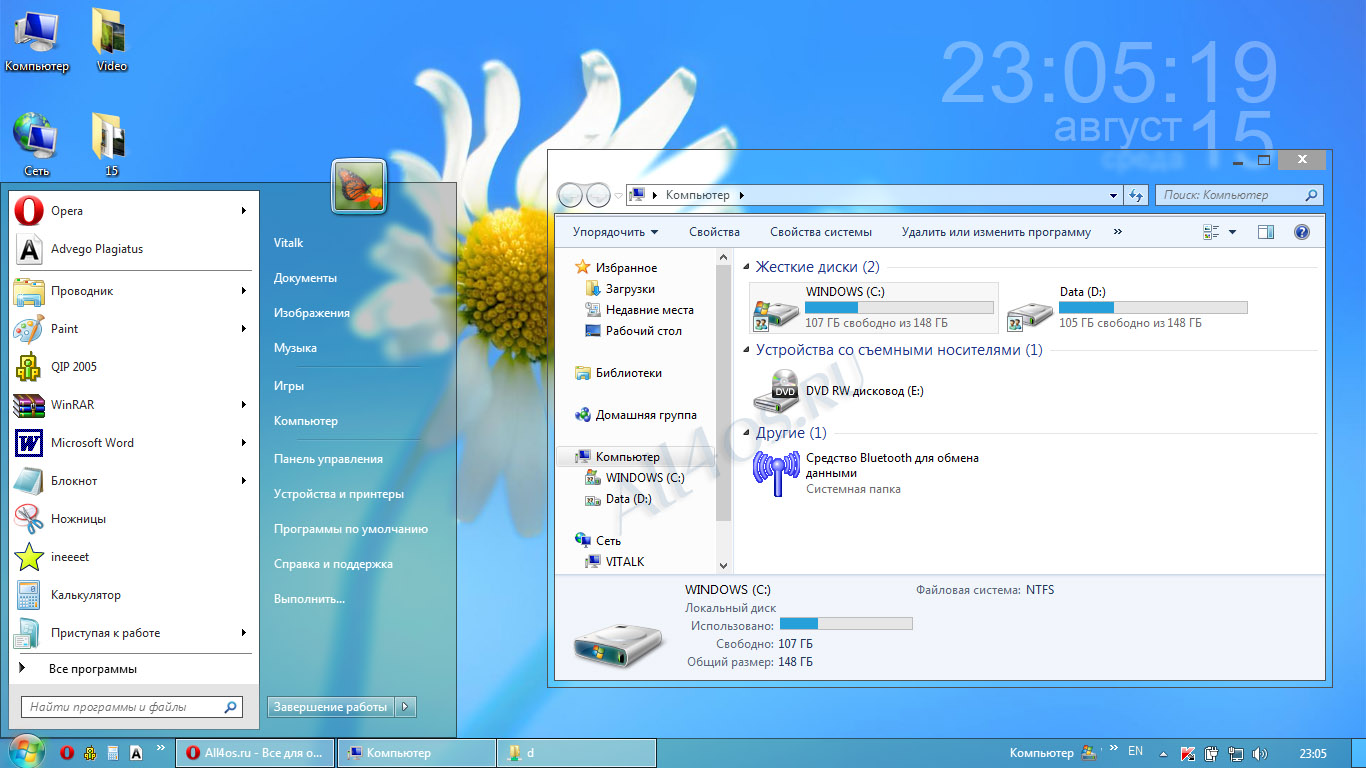Collapse Устройства со съемными носителями group
This screenshot has height=768, width=1366.
tap(745, 351)
